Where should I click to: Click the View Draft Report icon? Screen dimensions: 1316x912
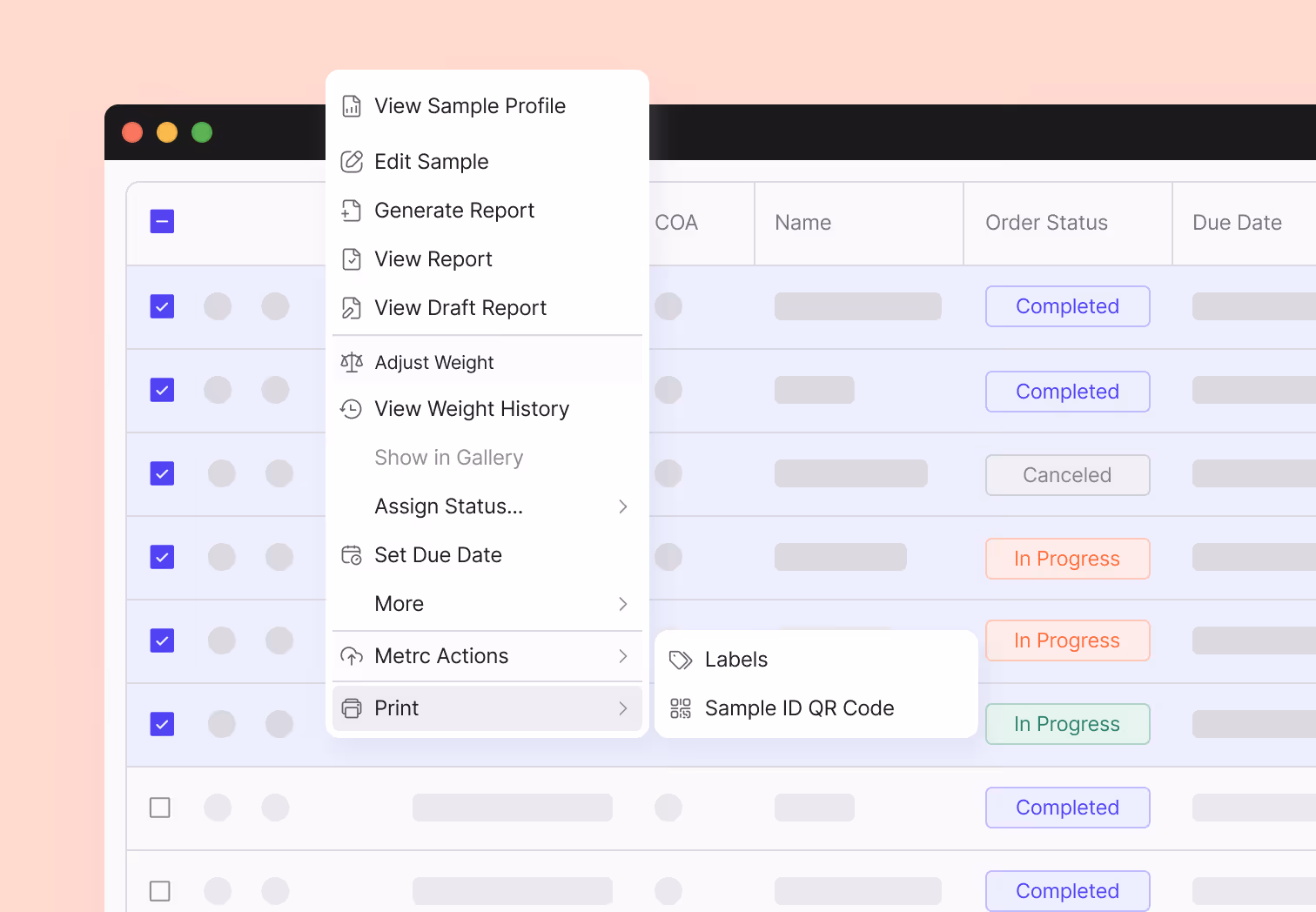coord(352,307)
